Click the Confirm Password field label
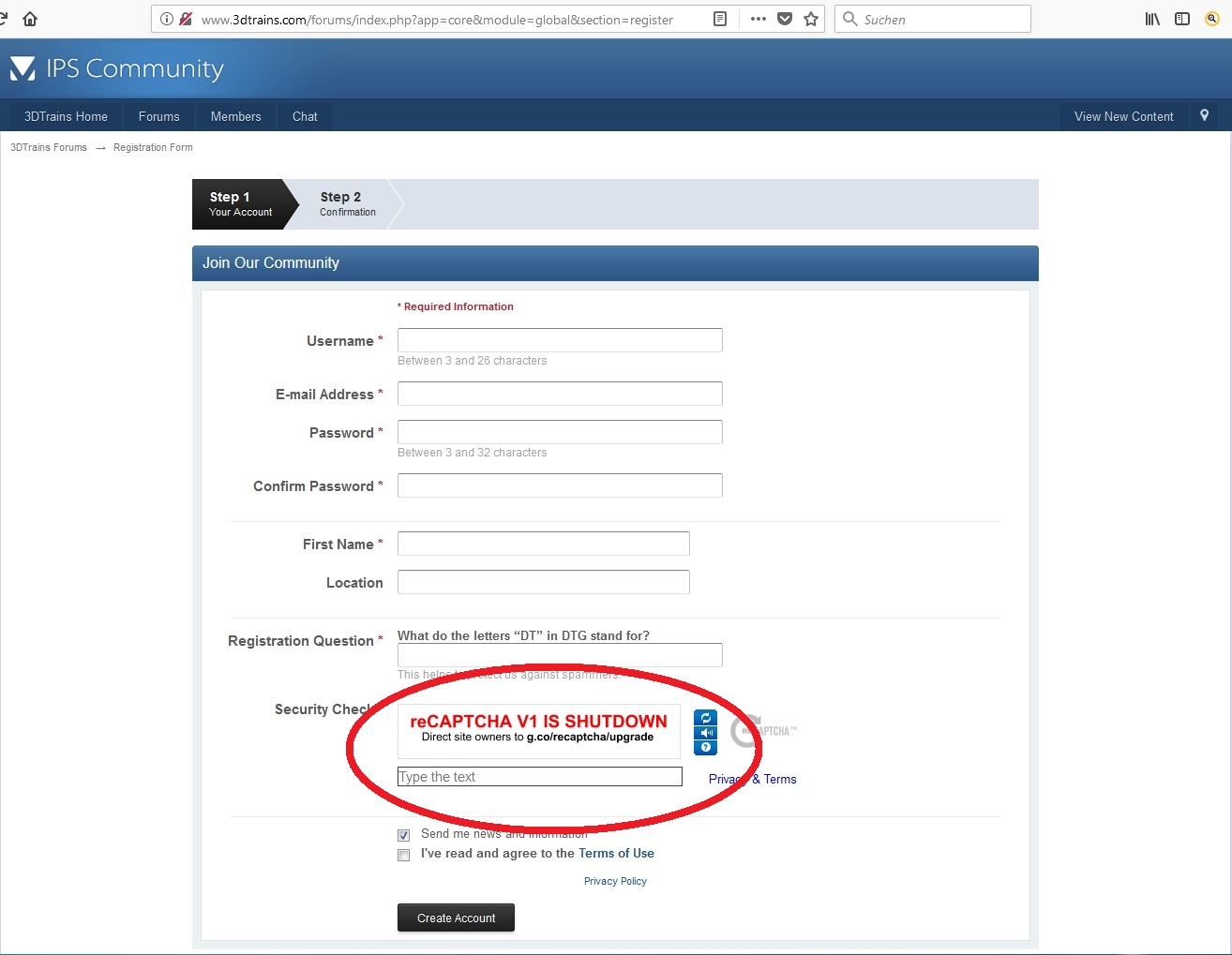Screen dimensions: 1232x955 pos(313,486)
